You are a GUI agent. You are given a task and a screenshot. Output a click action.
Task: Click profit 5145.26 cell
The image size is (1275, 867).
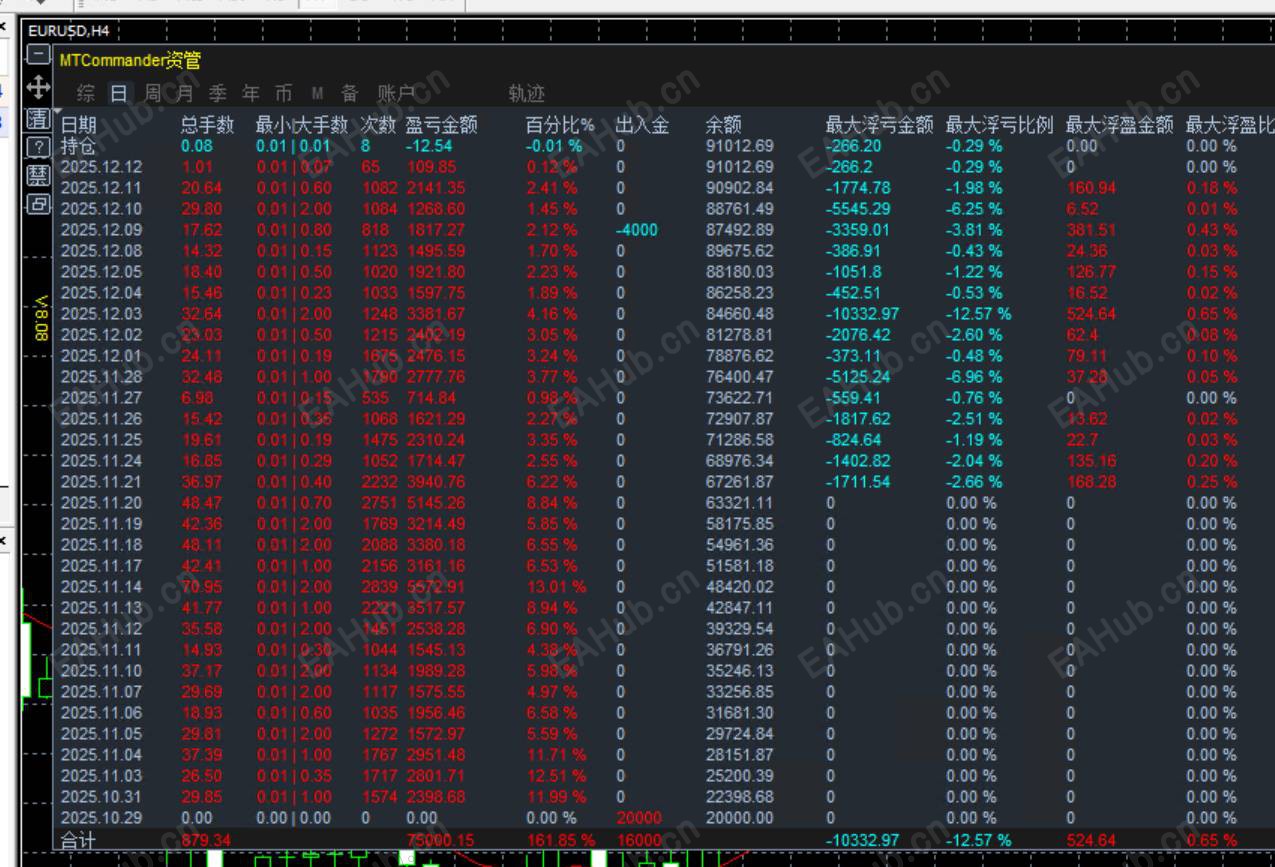436,503
